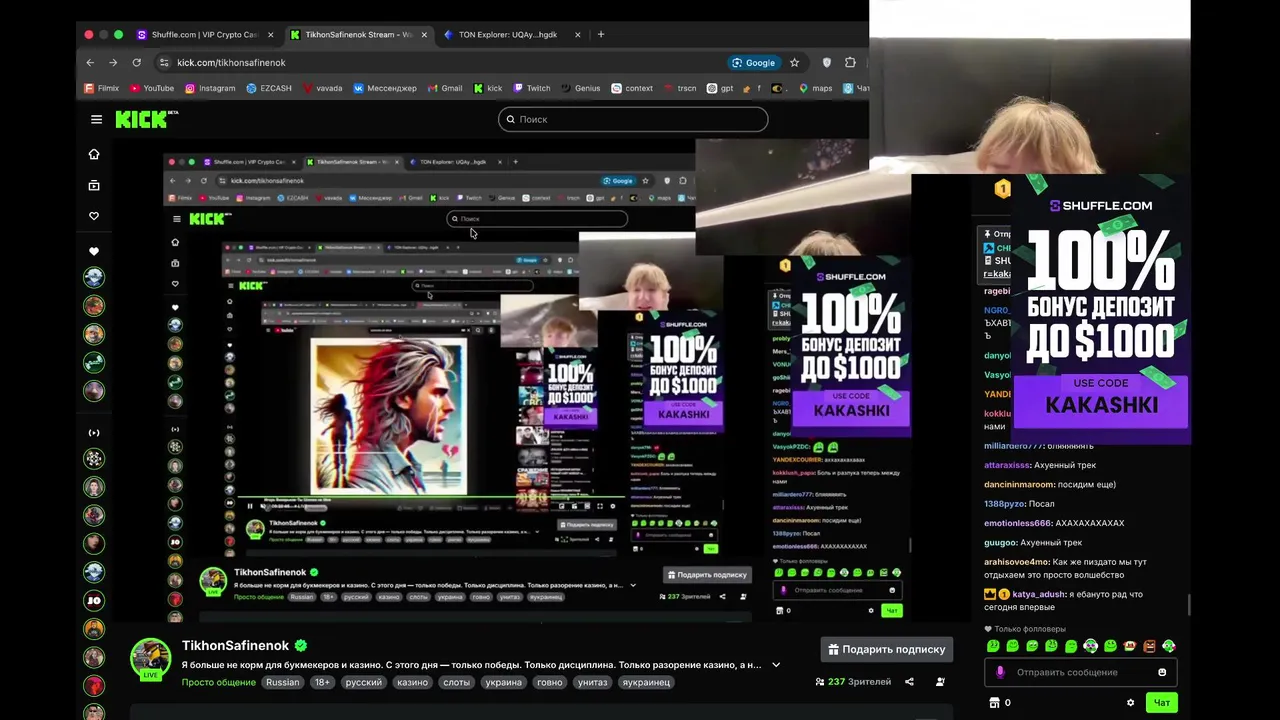Click the Поиск search field
The width and height of the screenshot is (1280, 720).
(x=633, y=119)
